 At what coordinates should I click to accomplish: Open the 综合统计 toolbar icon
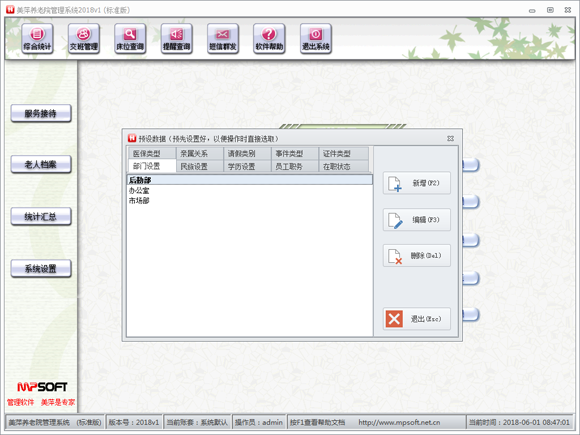click(x=37, y=39)
